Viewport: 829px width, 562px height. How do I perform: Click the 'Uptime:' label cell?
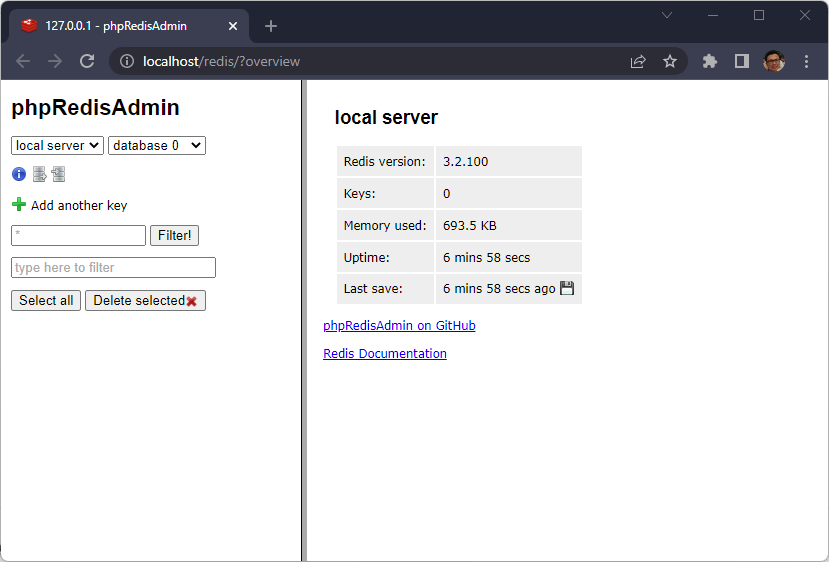pyautogui.click(x=385, y=257)
